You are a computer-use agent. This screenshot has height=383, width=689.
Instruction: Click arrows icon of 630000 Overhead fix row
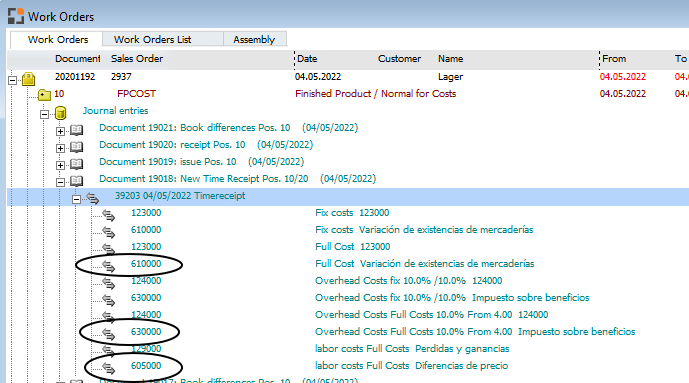coord(109,300)
